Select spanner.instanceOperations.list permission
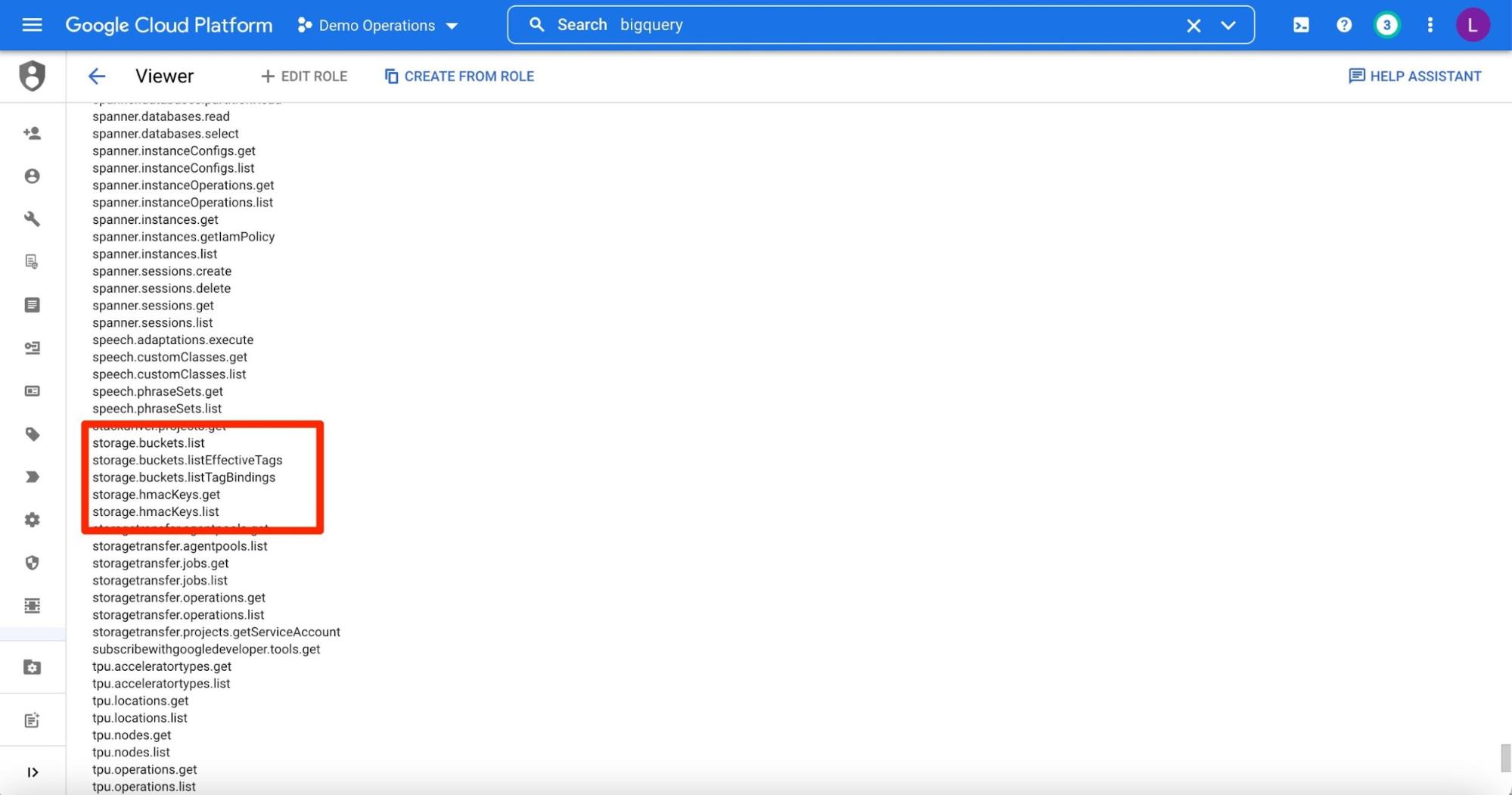 pos(182,202)
